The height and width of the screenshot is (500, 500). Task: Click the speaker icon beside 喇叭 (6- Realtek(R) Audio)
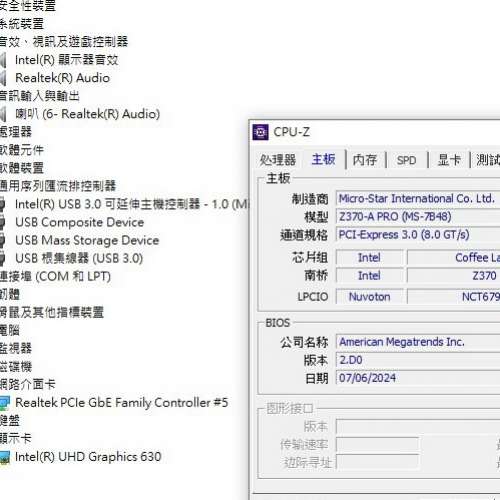tap(3, 114)
